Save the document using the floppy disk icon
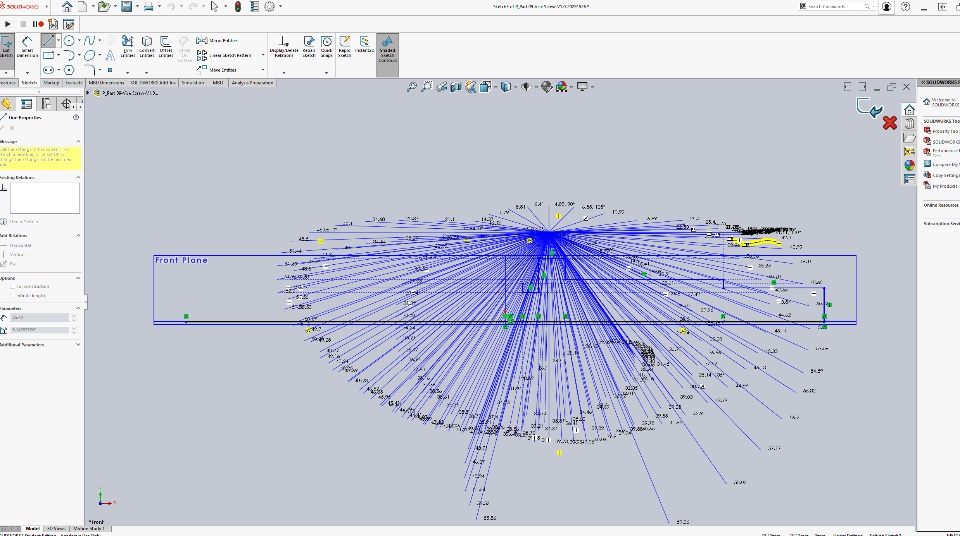This screenshot has width=960, height=536. (x=126, y=7)
